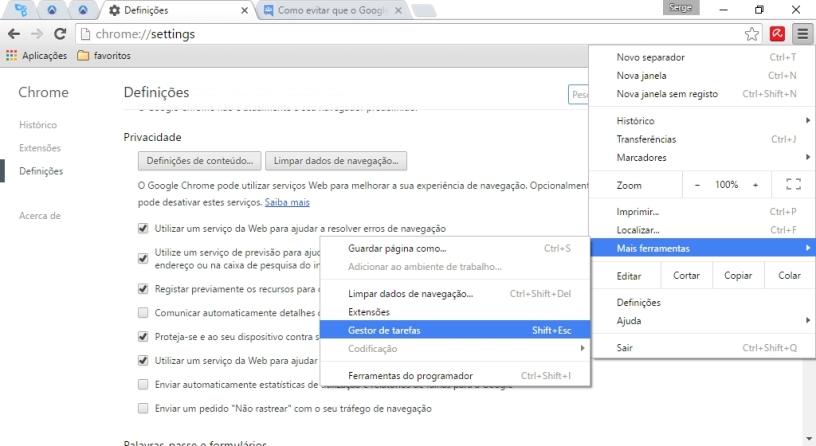
Task: Open Histórico in the left sidebar
Action: pos(38,125)
